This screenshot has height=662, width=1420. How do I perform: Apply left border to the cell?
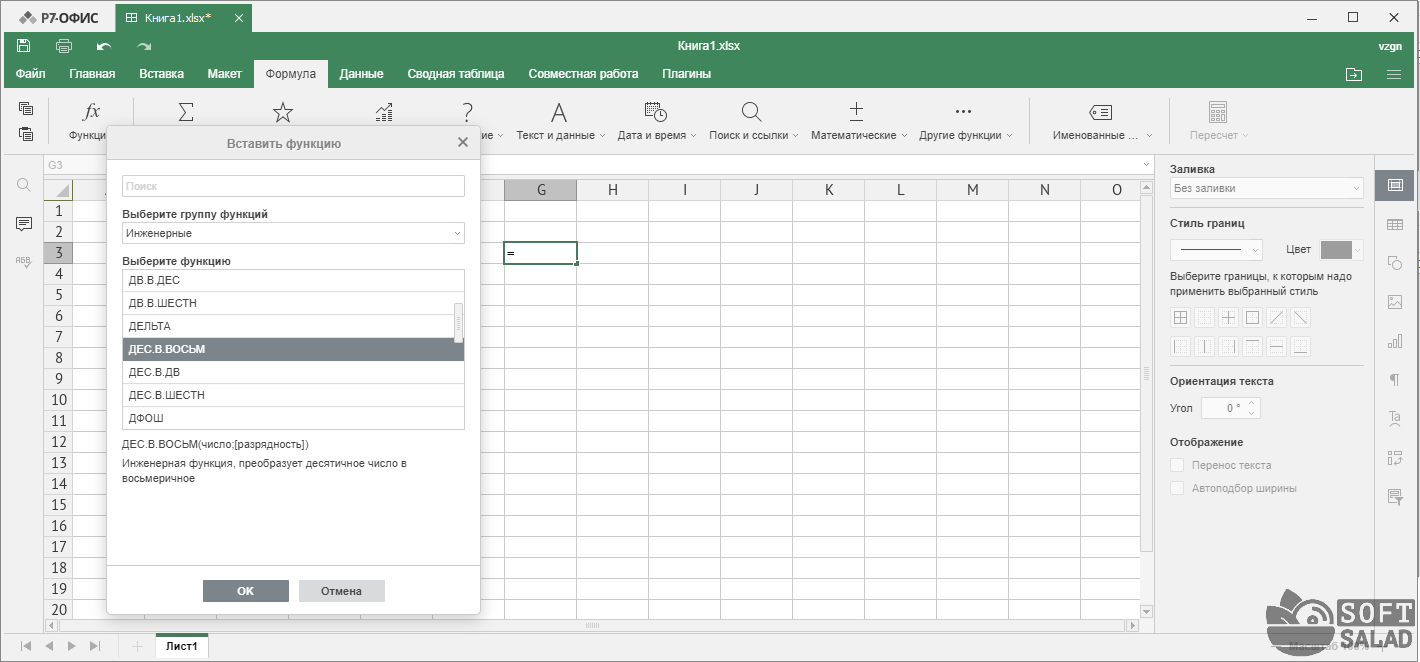[x=1181, y=347]
